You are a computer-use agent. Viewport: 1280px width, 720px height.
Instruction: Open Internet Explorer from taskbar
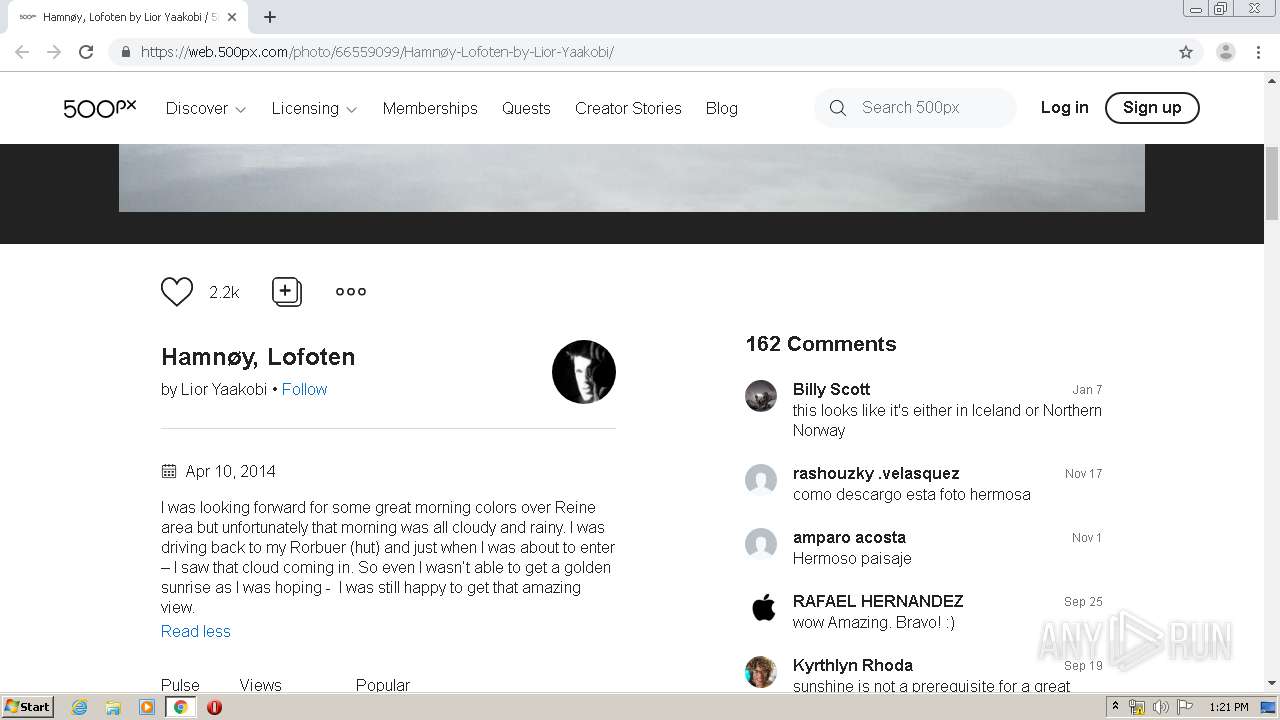[79, 707]
